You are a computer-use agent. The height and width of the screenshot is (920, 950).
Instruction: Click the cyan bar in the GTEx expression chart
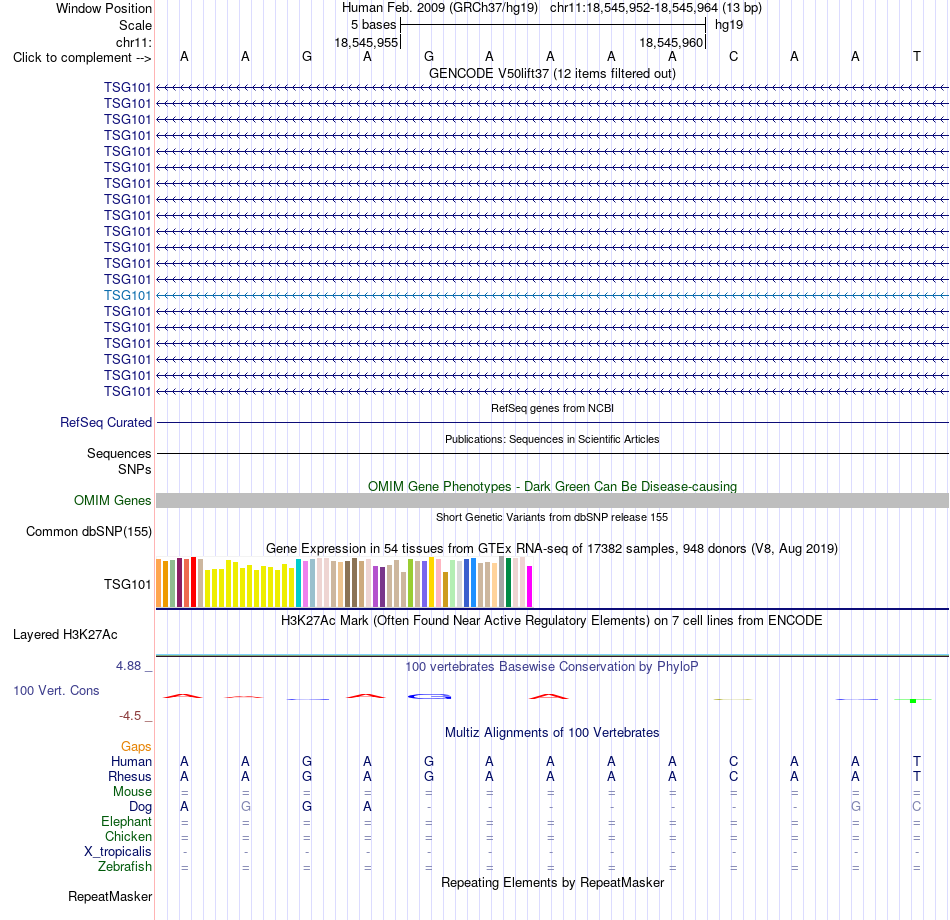(298, 583)
